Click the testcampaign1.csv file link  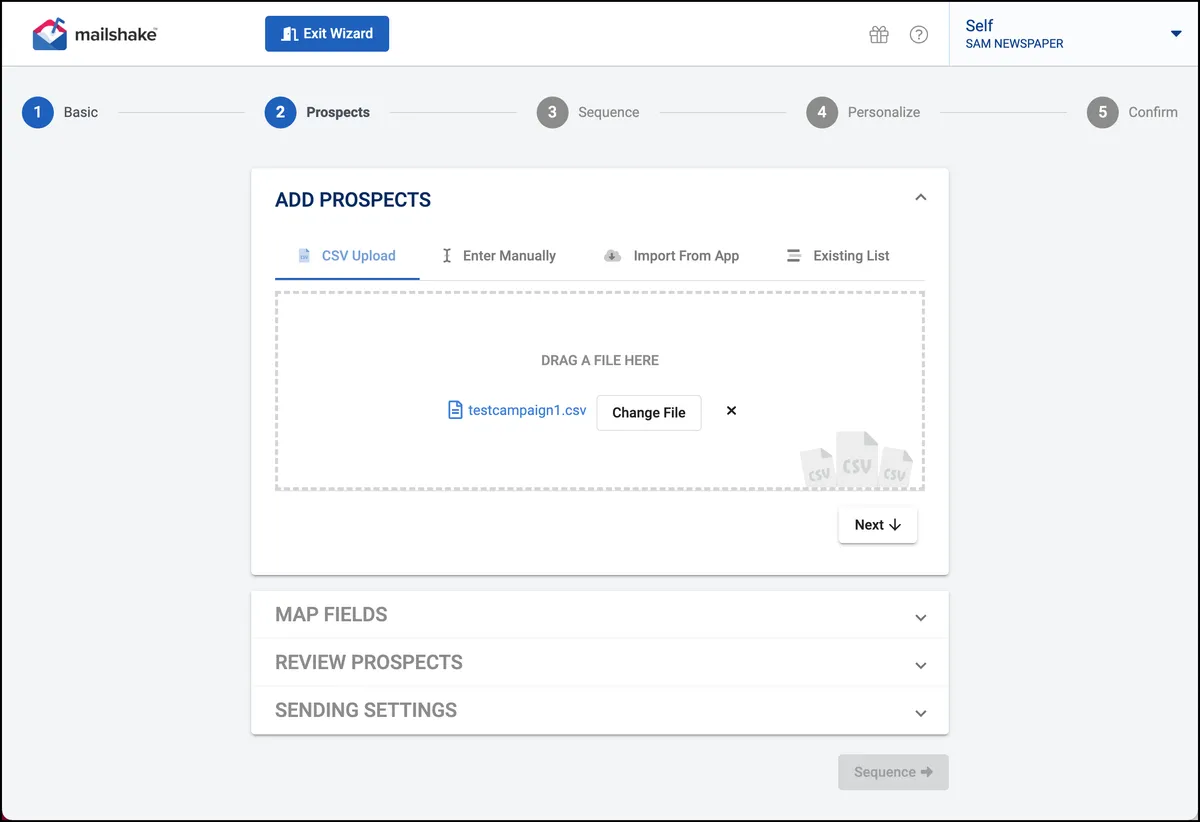click(x=517, y=410)
